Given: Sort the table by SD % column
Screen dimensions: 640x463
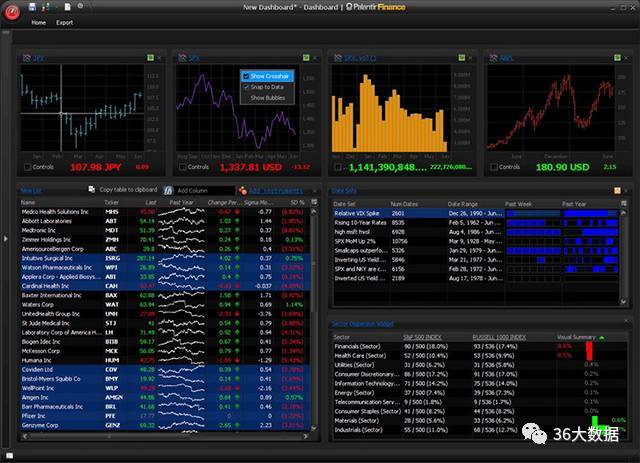Looking at the screenshot, I should click(297, 203).
